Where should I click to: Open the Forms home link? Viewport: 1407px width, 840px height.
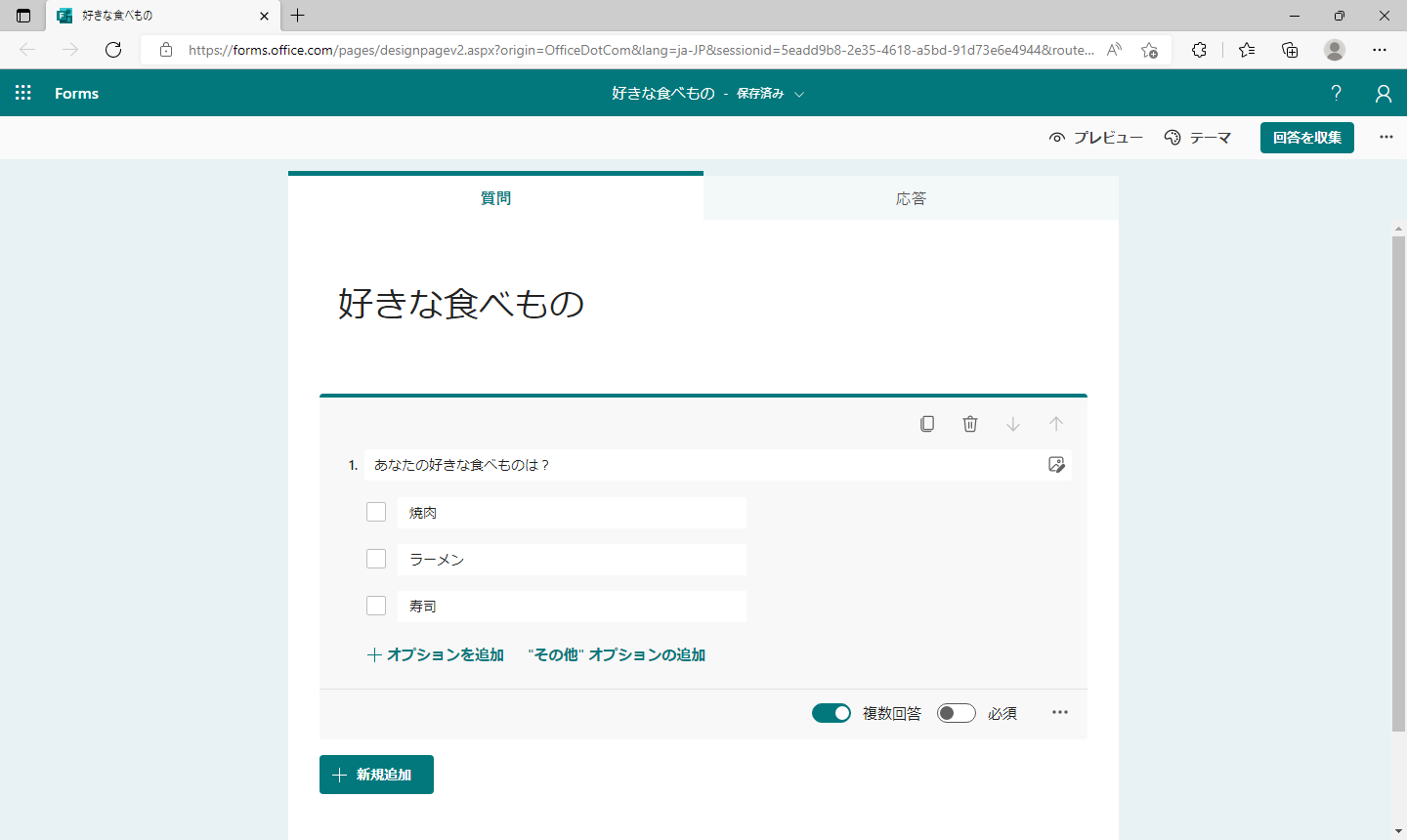[76, 94]
